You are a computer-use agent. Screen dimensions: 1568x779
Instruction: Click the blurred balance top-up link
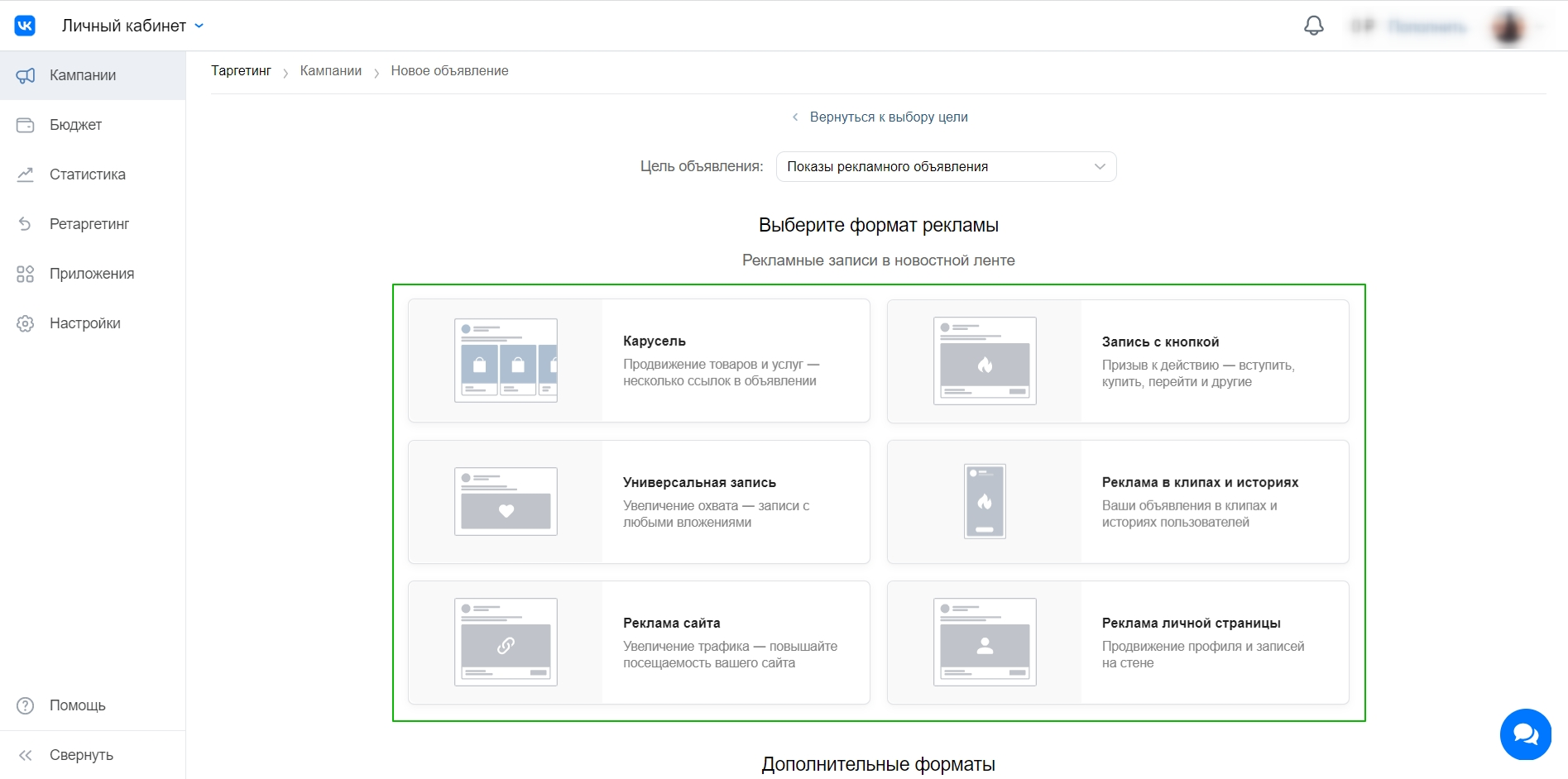(1427, 26)
